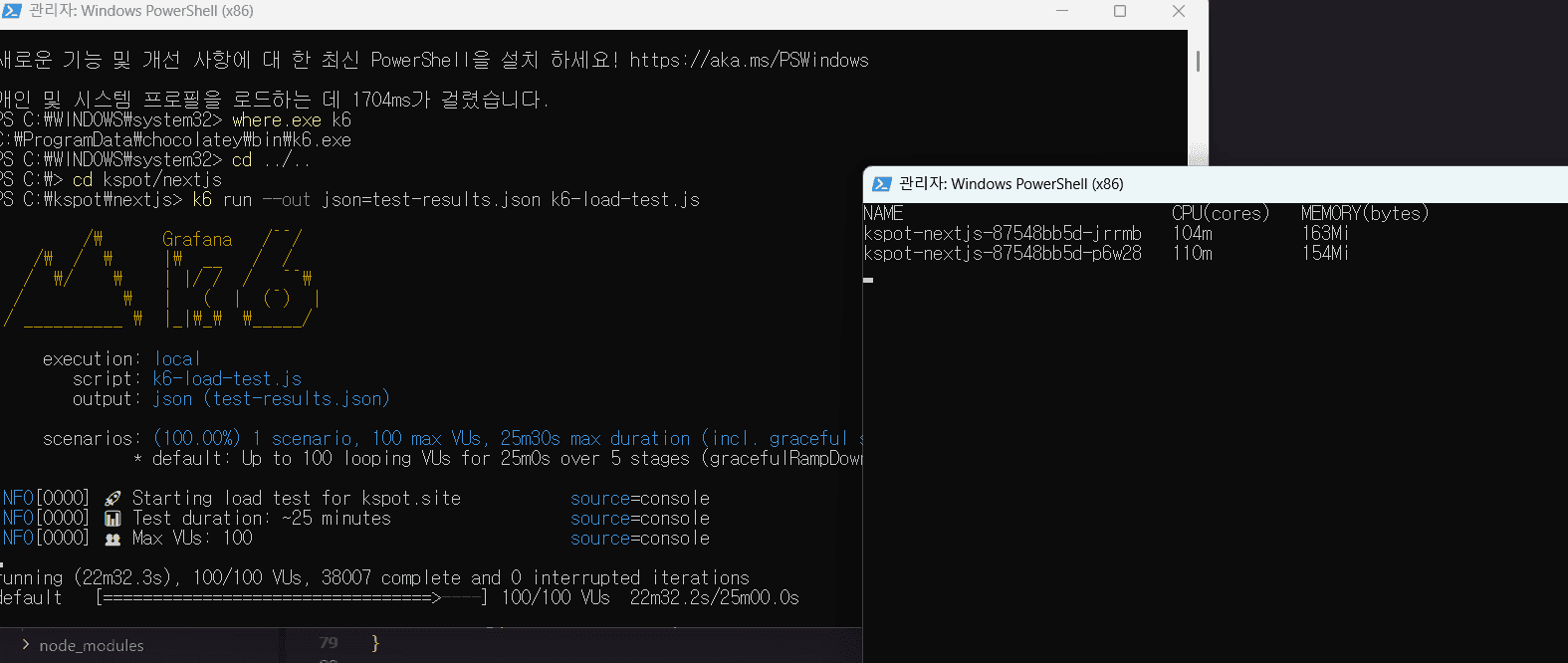Click the rocket icon beside Starting load test
This screenshot has width=1568, height=663.
[x=112, y=499]
